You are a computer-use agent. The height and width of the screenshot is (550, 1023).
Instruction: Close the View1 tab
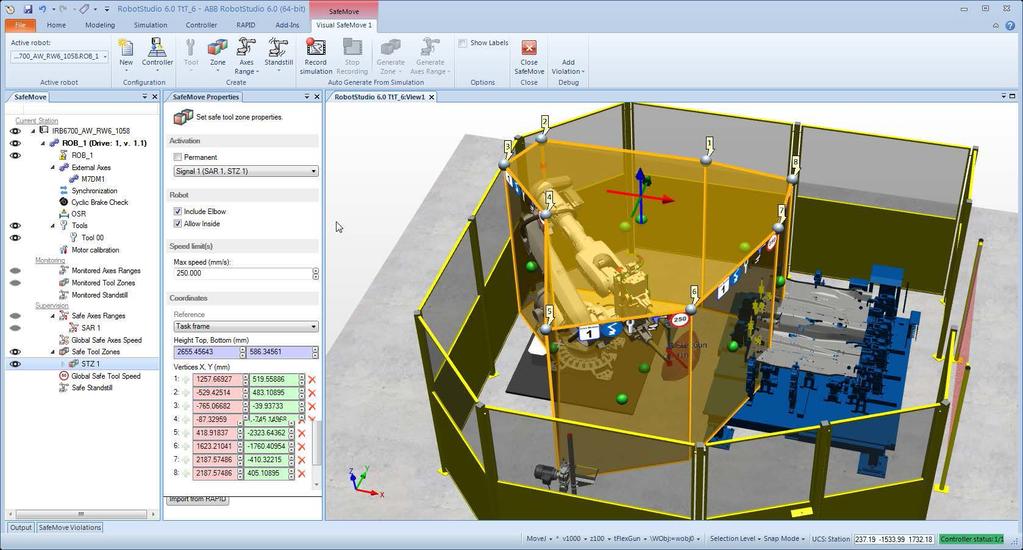point(431,97)
